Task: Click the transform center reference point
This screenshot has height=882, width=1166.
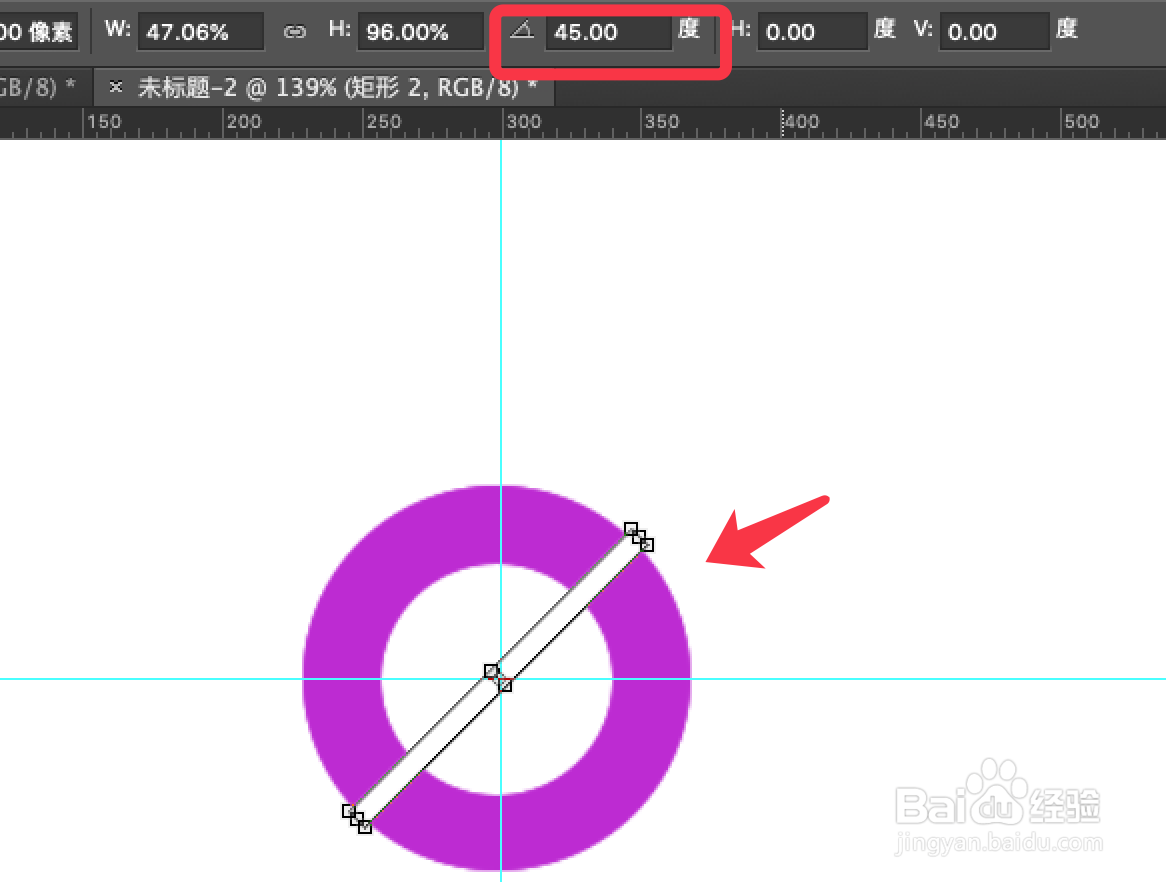Action: coord(497,678)
